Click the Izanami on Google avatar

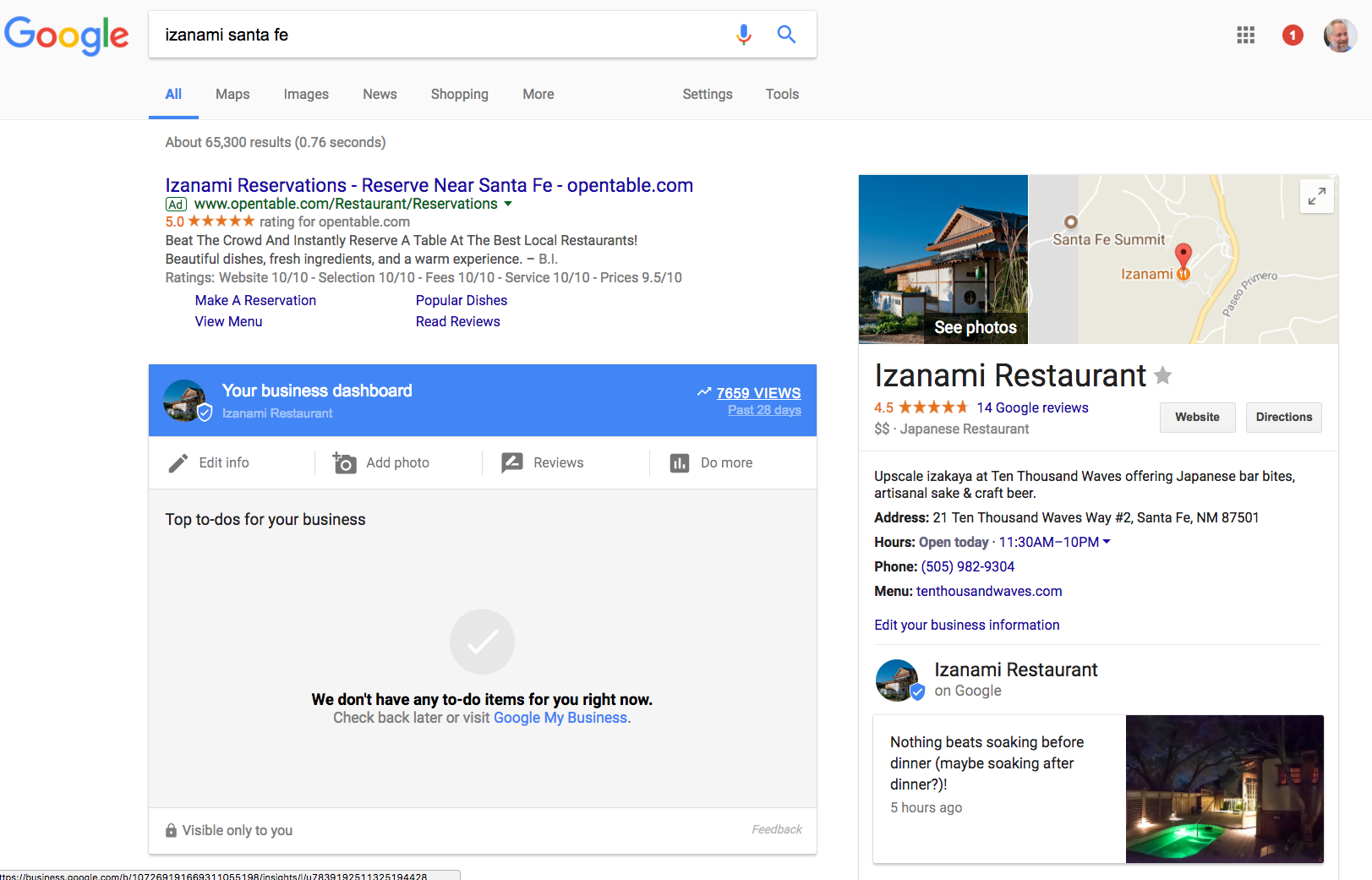point(899,680)
